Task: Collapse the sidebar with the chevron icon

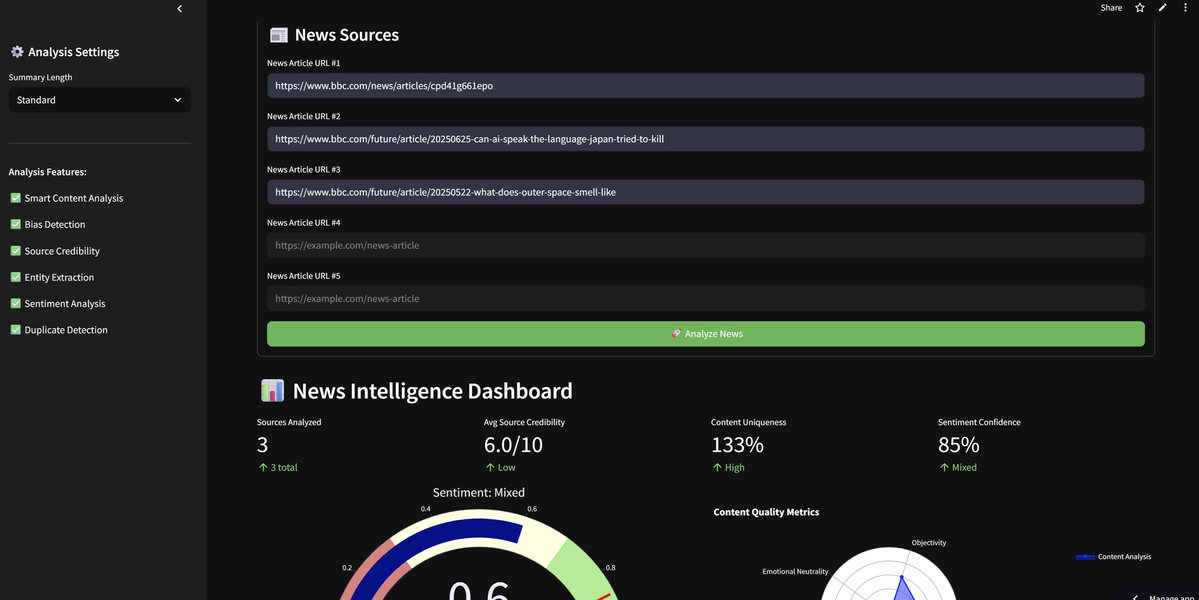Action: (179, 8)
